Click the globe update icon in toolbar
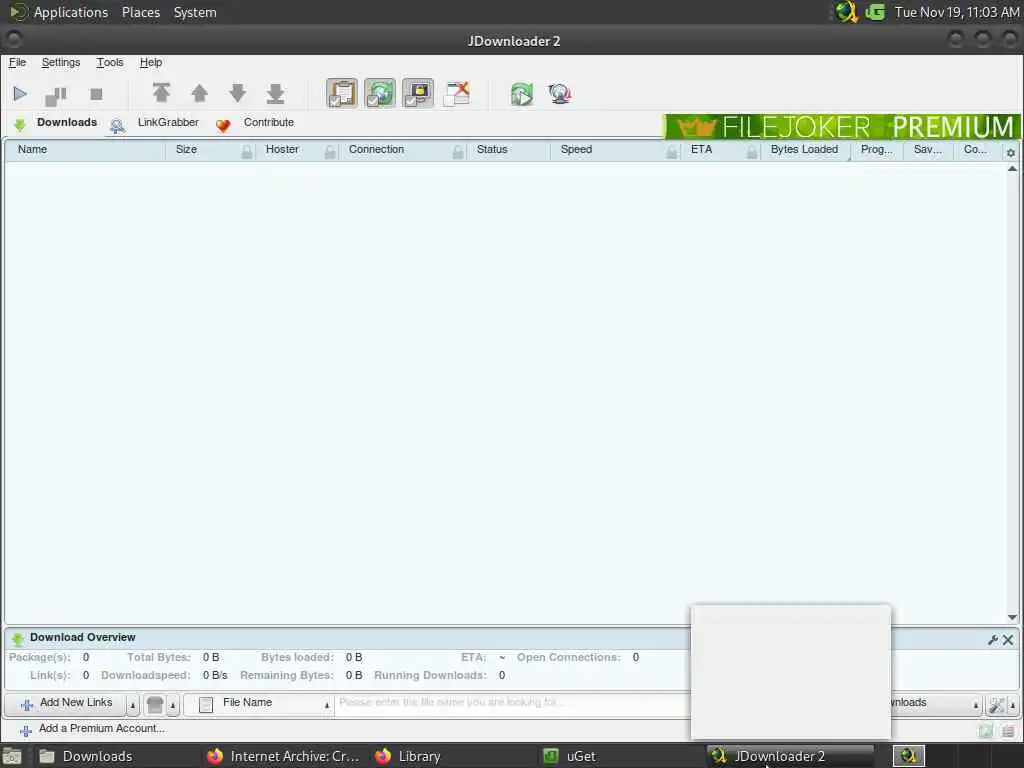 click(560, 94)
